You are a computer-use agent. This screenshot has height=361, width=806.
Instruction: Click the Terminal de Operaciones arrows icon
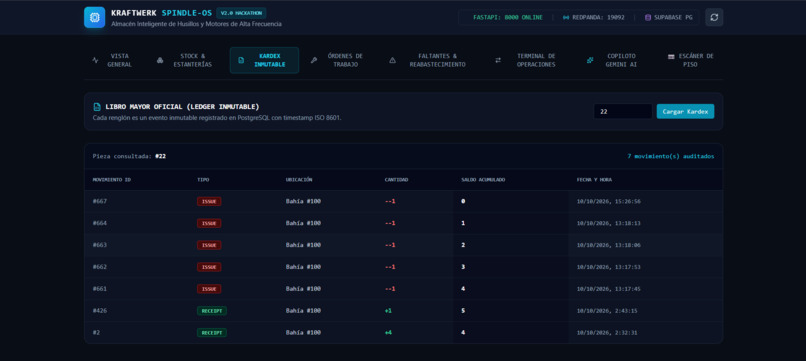click(x=498, y=60)
